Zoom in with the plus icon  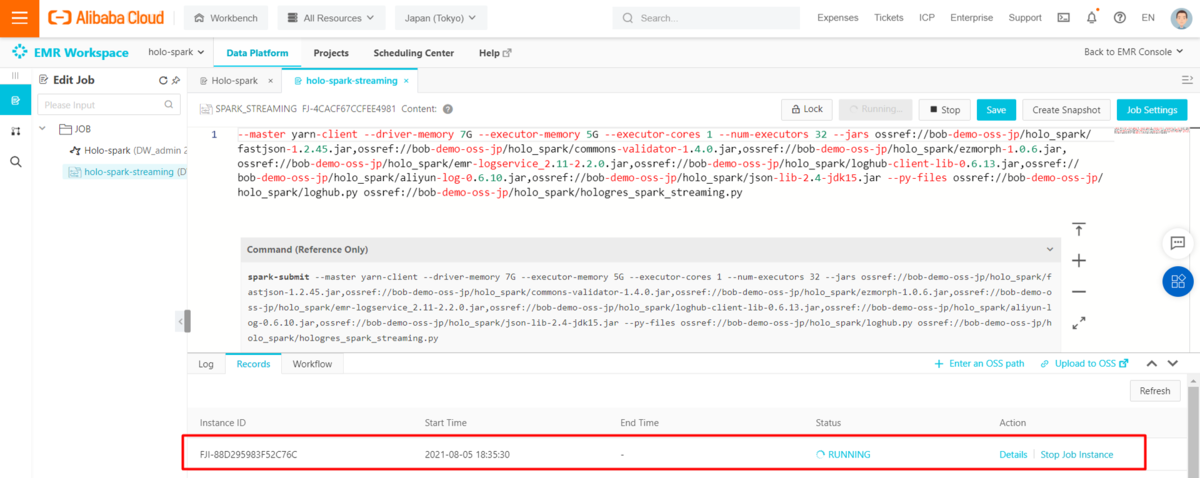tap(1079, 261)
